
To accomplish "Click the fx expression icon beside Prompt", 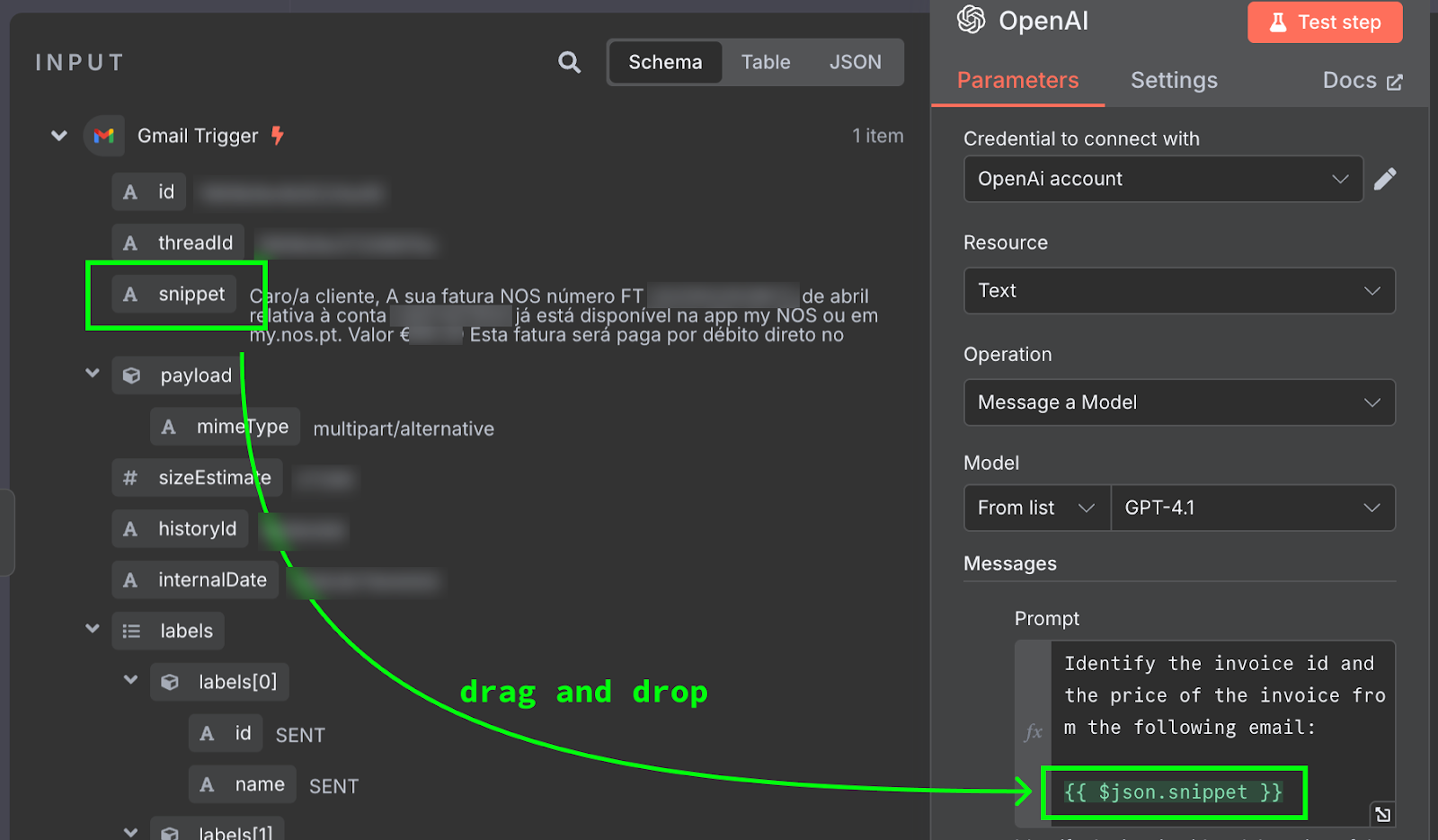I will coord(1034,732).
